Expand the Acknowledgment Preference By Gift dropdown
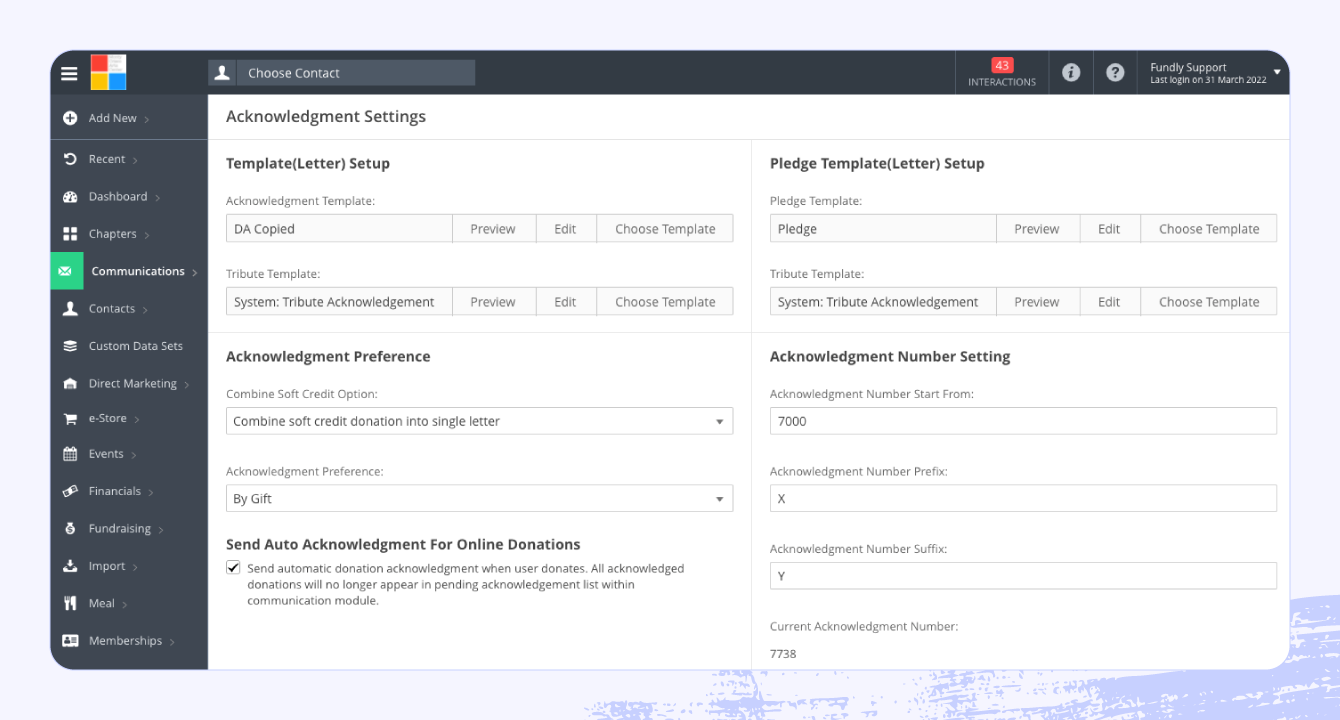 (479, 499)
